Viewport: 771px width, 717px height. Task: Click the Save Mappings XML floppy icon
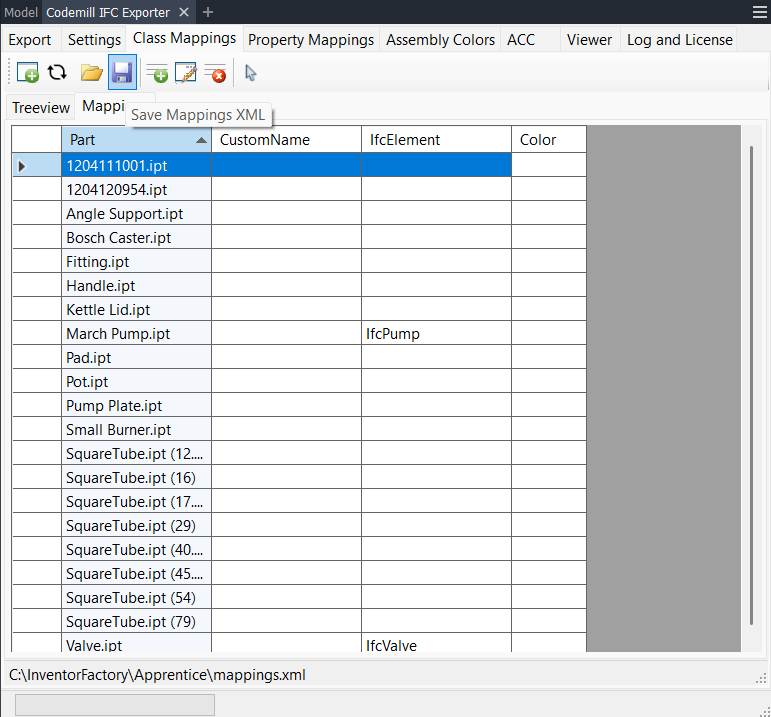pos(122,73)
